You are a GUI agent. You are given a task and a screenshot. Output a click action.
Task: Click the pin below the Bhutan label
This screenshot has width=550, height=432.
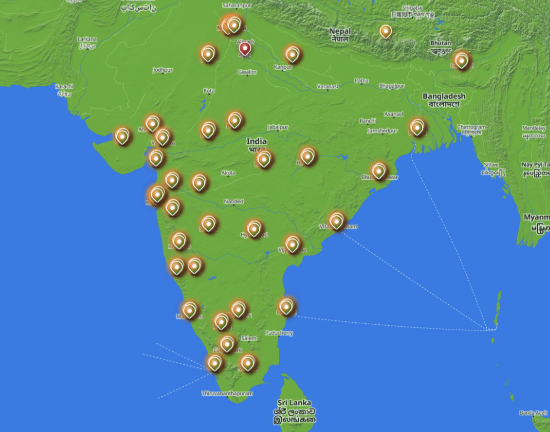tap(461, 61)
